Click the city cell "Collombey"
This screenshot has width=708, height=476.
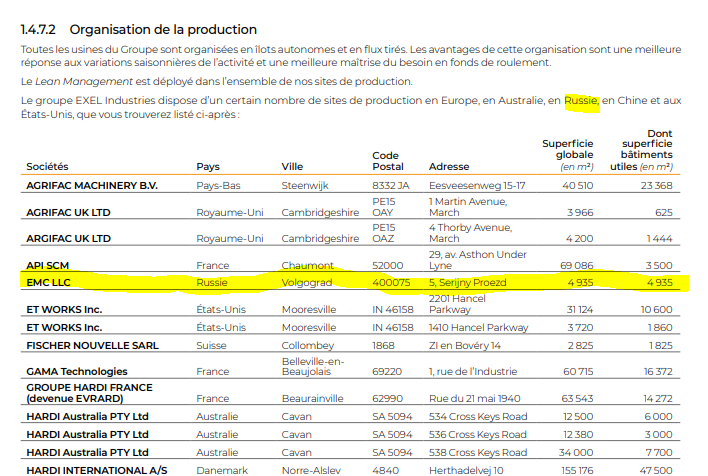tap(308, 346)
